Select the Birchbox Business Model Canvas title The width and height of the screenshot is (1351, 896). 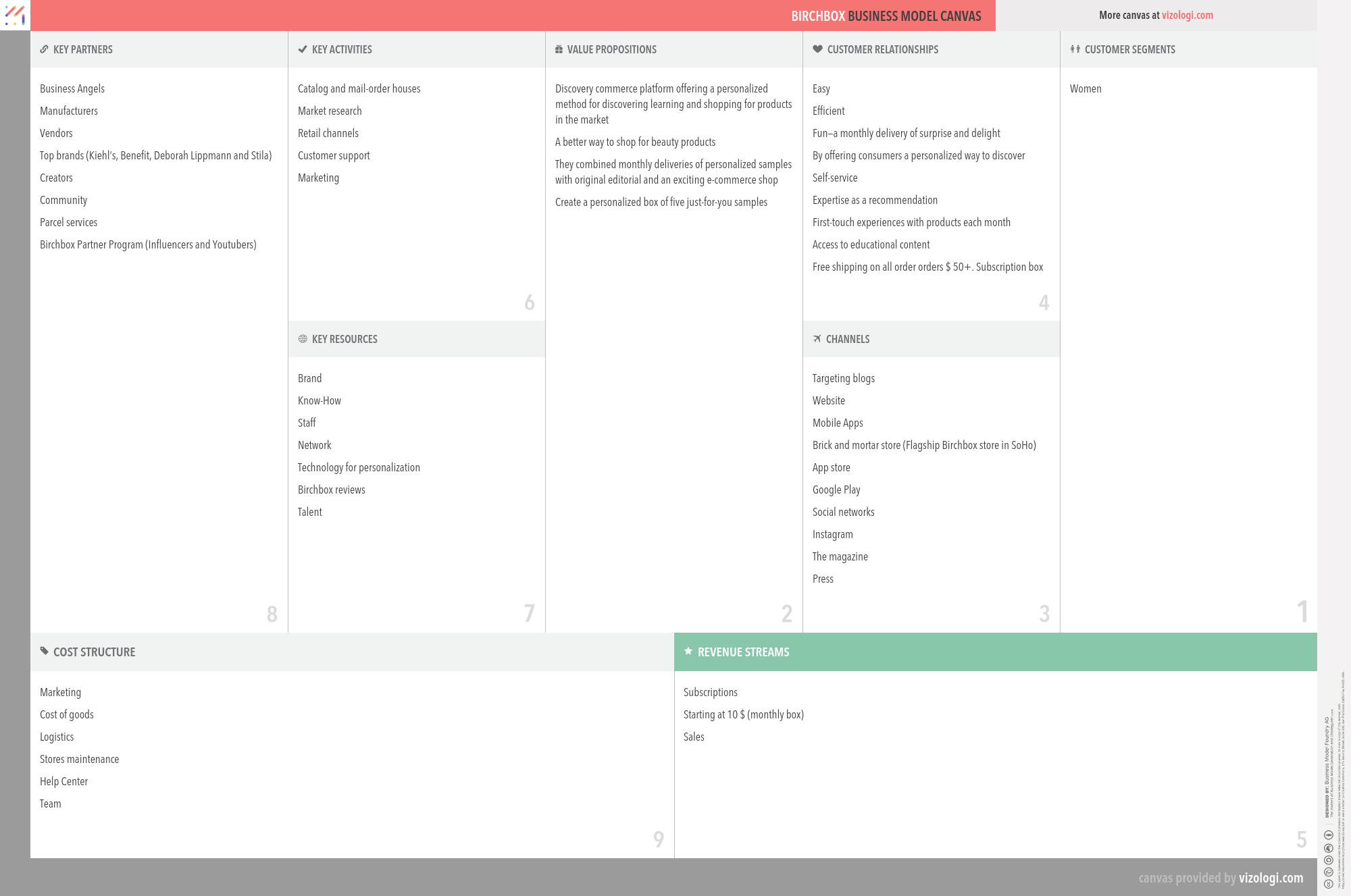pos(886,16)
